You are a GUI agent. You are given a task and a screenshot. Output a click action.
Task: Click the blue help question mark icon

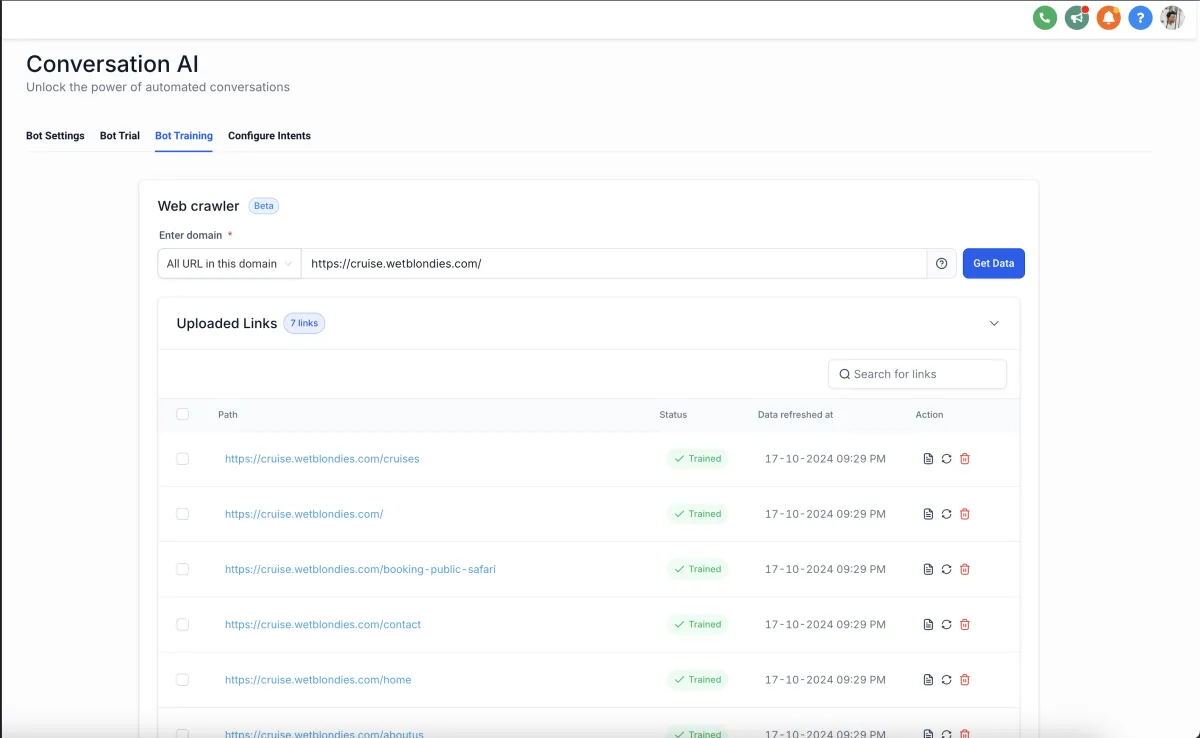pyautogui.click(x=1140, y=17)
